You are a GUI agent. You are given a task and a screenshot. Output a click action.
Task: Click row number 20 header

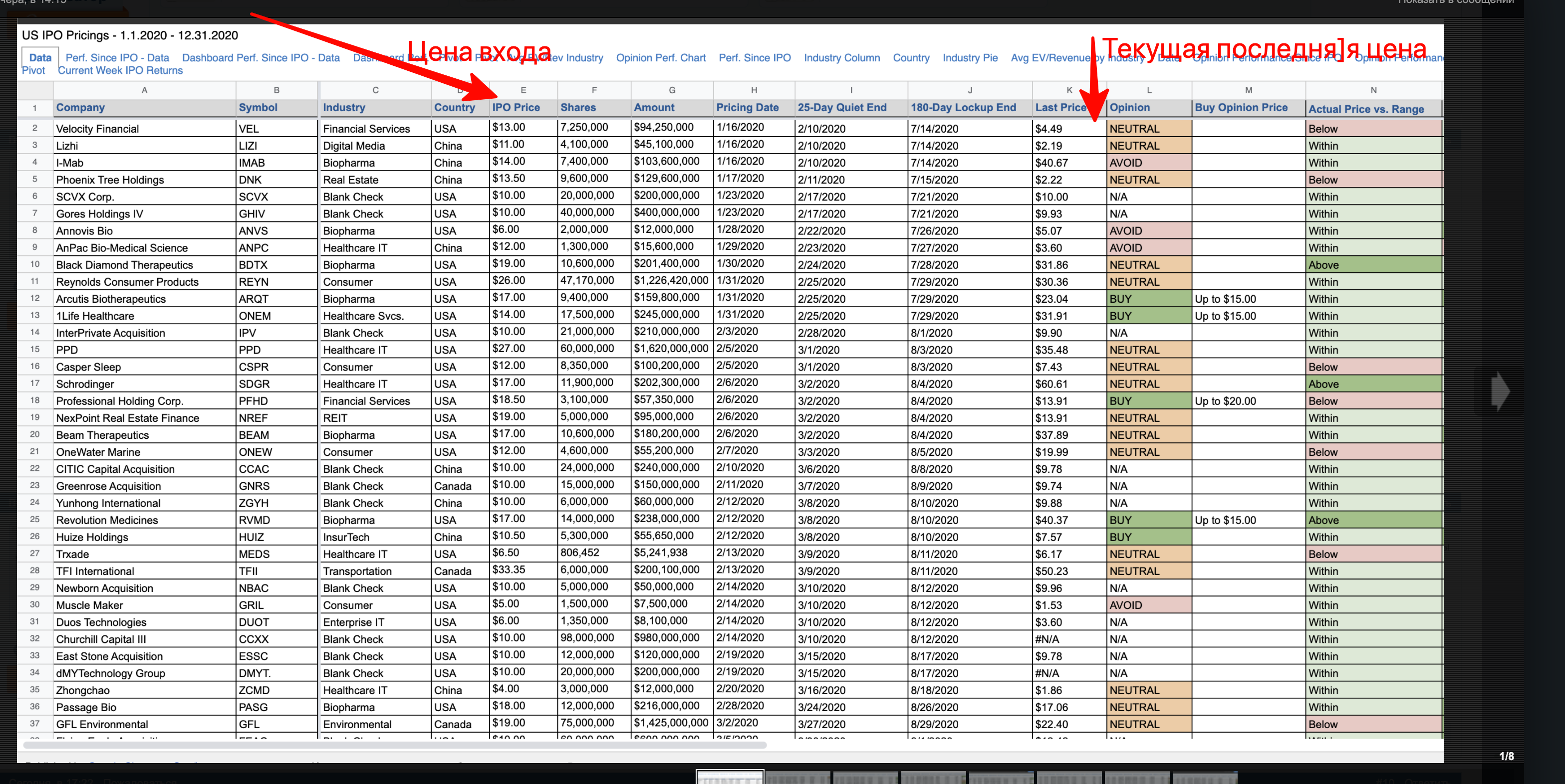34,434
